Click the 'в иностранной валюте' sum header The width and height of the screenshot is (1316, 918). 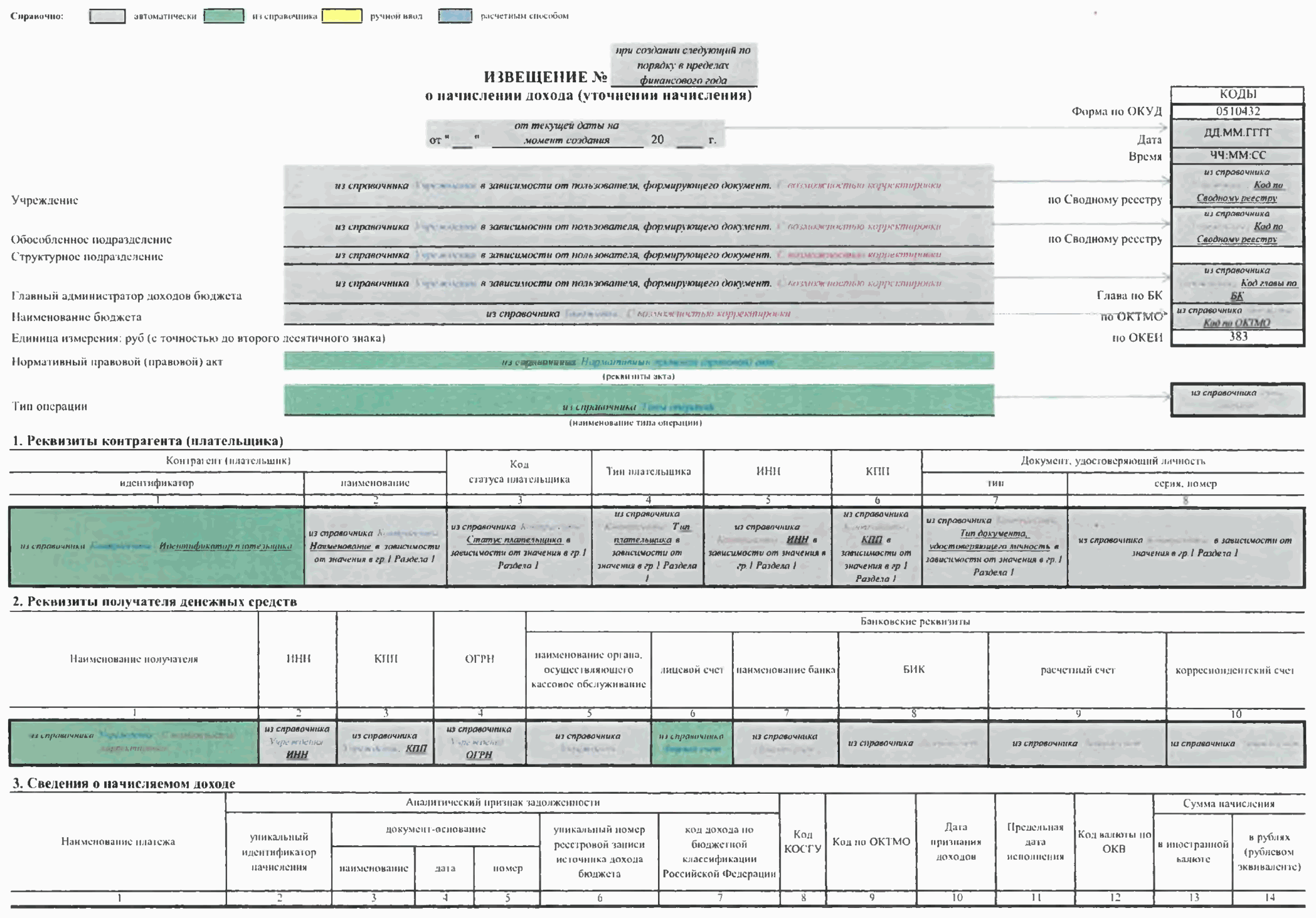(1193, 852)
